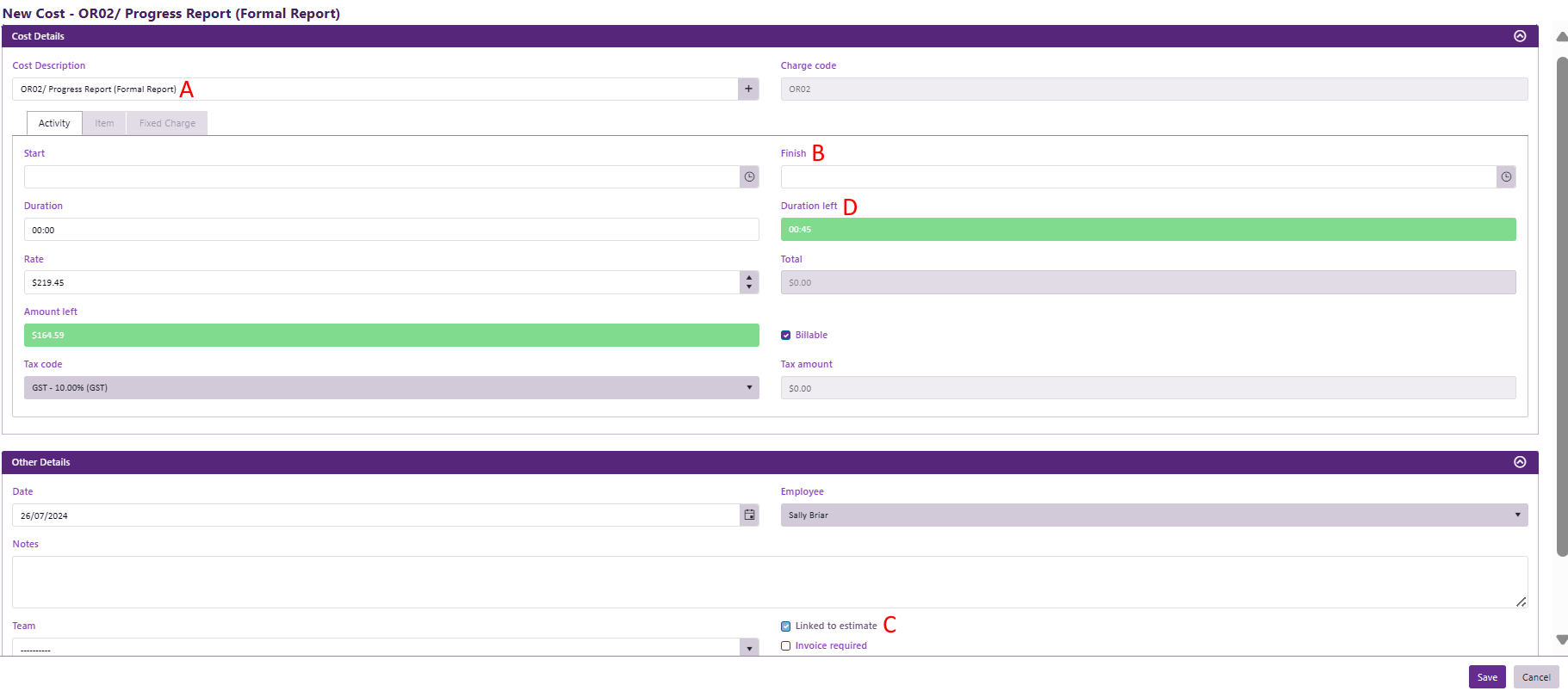
Task: Uncheck the Billable checkbox
Action: pos(785,336)
